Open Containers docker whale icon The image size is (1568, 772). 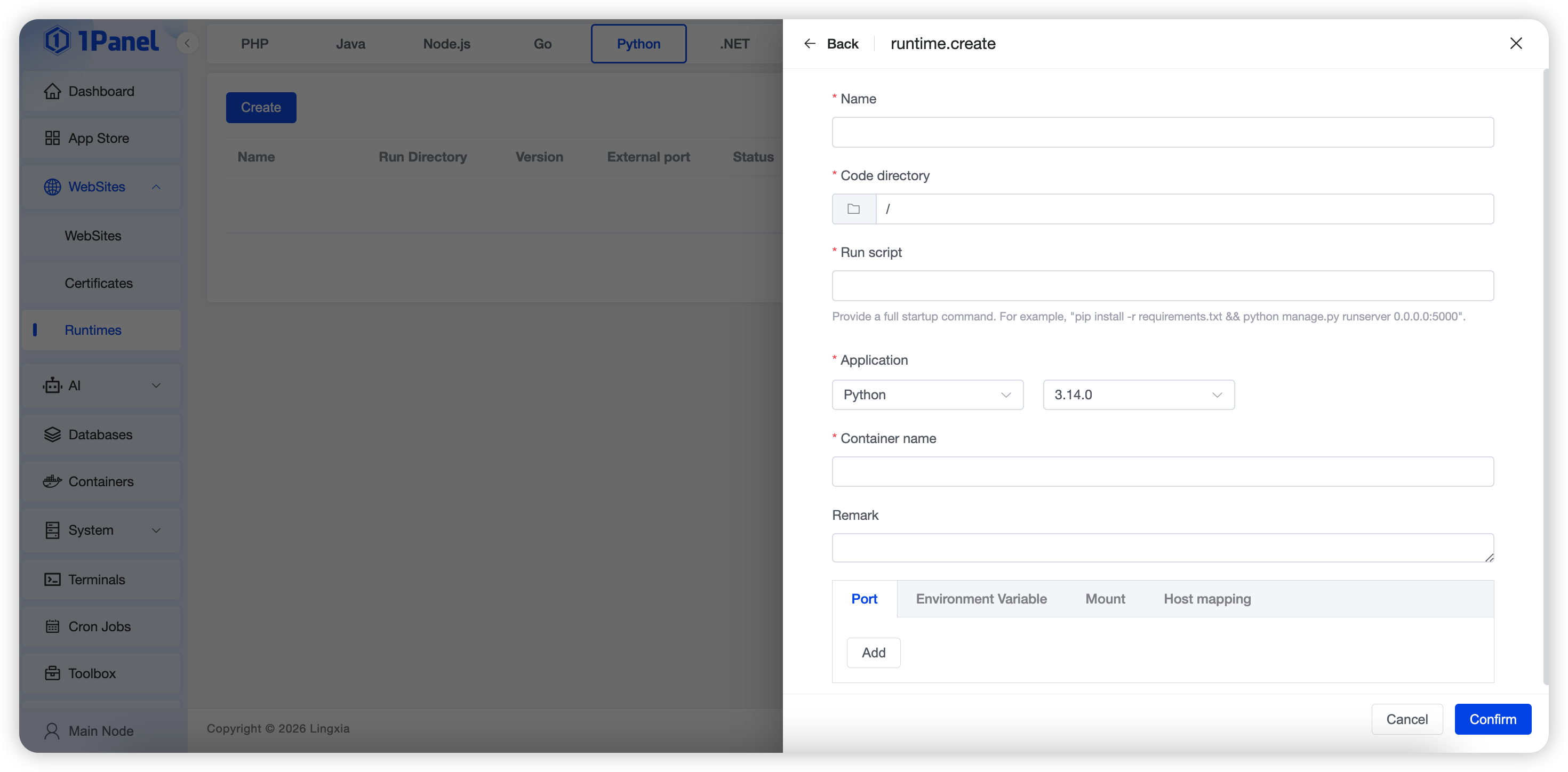[x=52, y=481]
